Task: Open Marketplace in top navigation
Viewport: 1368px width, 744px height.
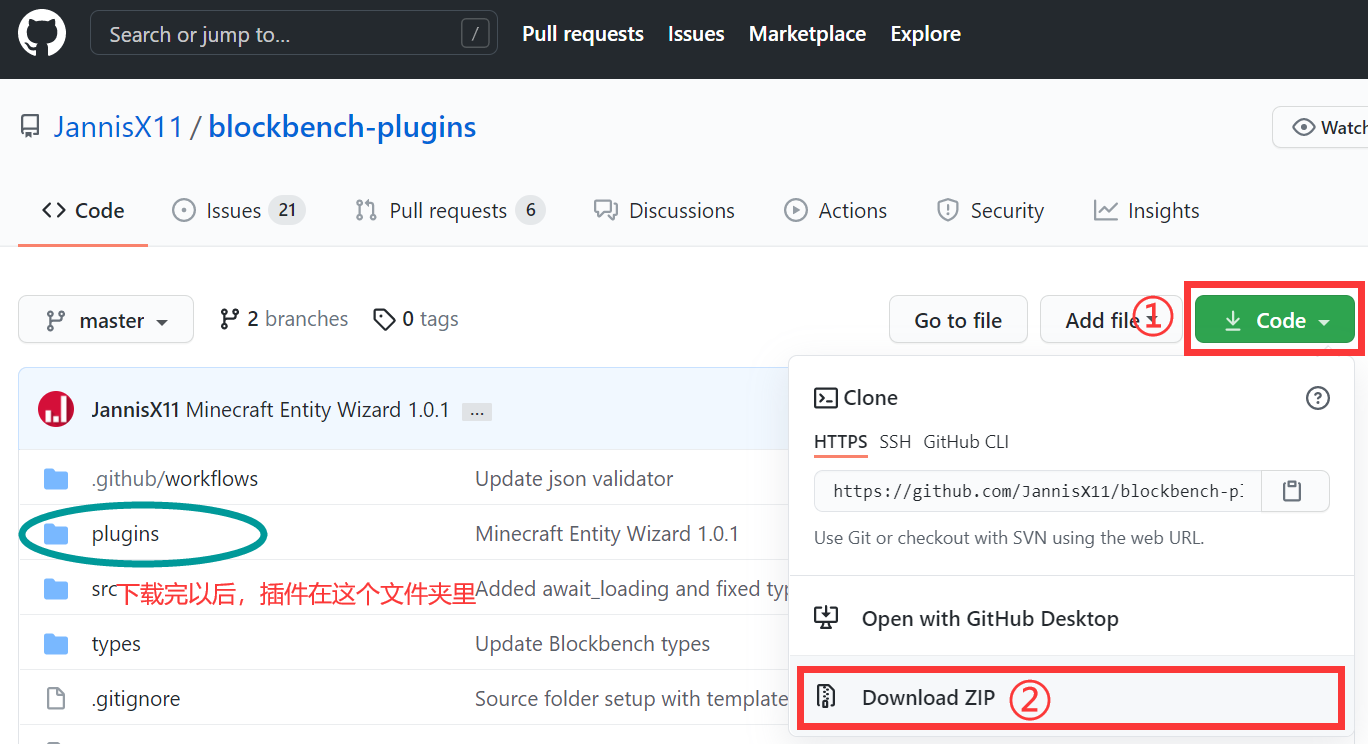Action: tap(807, 34)
